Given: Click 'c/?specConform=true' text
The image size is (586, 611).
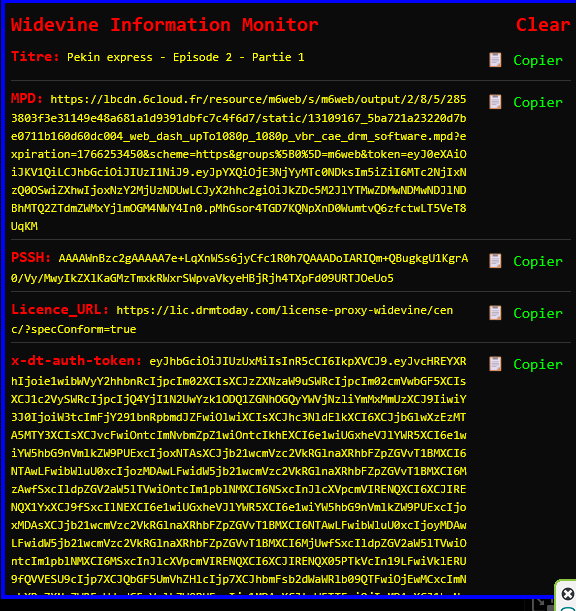Looking at the screenshot, I should 74,329.
